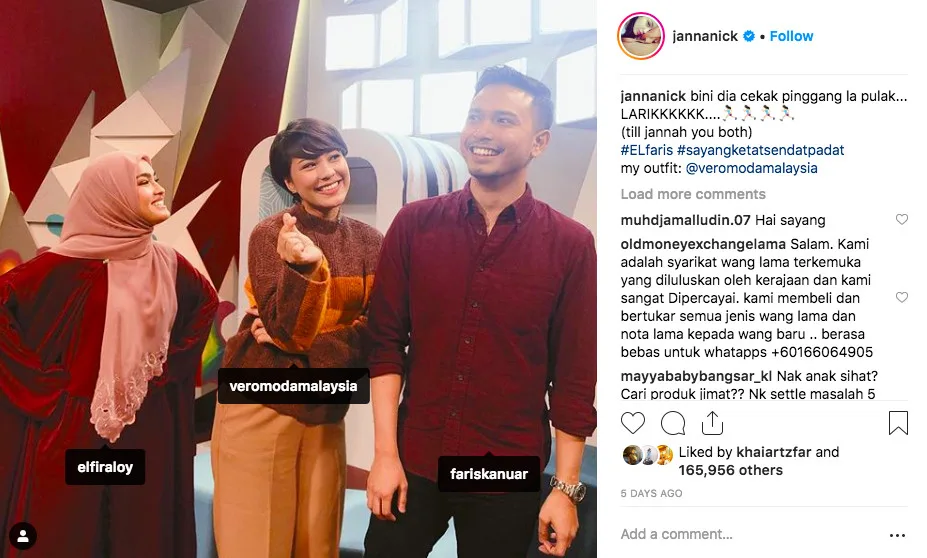Follow the jannanick account
The width and height of the screenshot is (927, 558).
(791, 36)
